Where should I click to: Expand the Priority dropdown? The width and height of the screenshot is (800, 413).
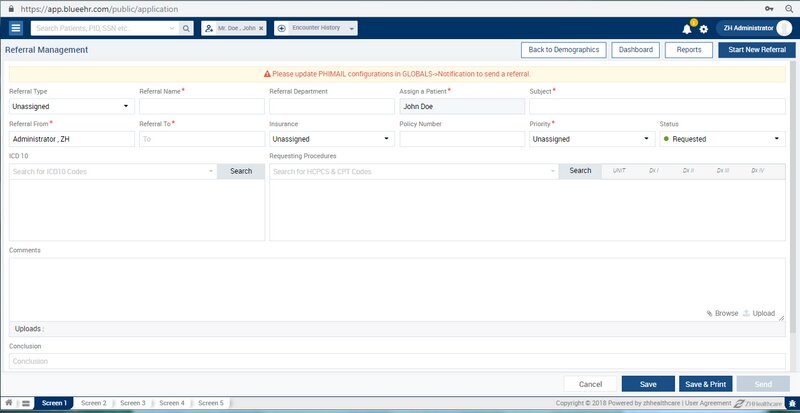click(x=591, y=139)
